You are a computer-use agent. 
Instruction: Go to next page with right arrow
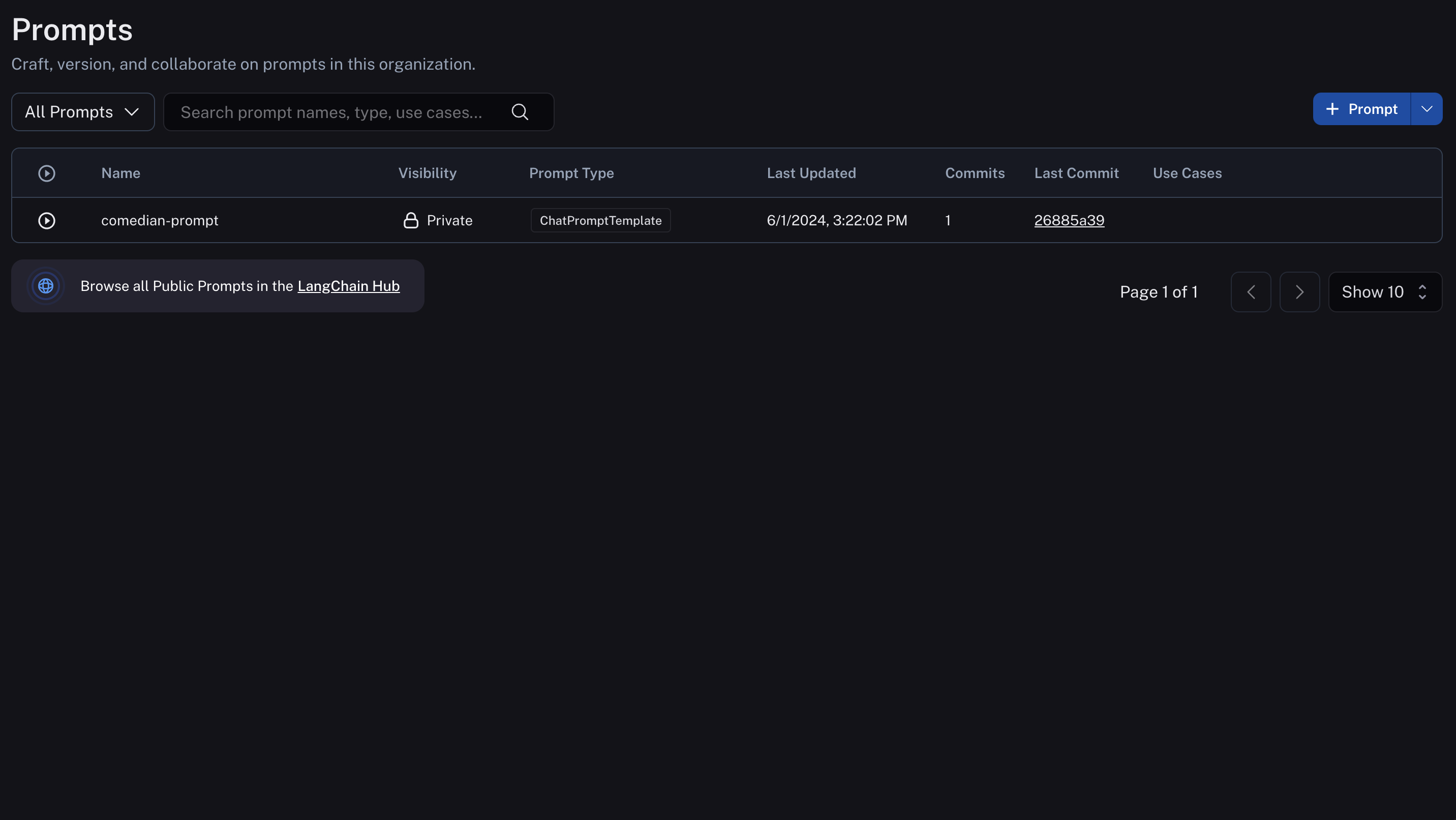click(x=1299, y=292)
